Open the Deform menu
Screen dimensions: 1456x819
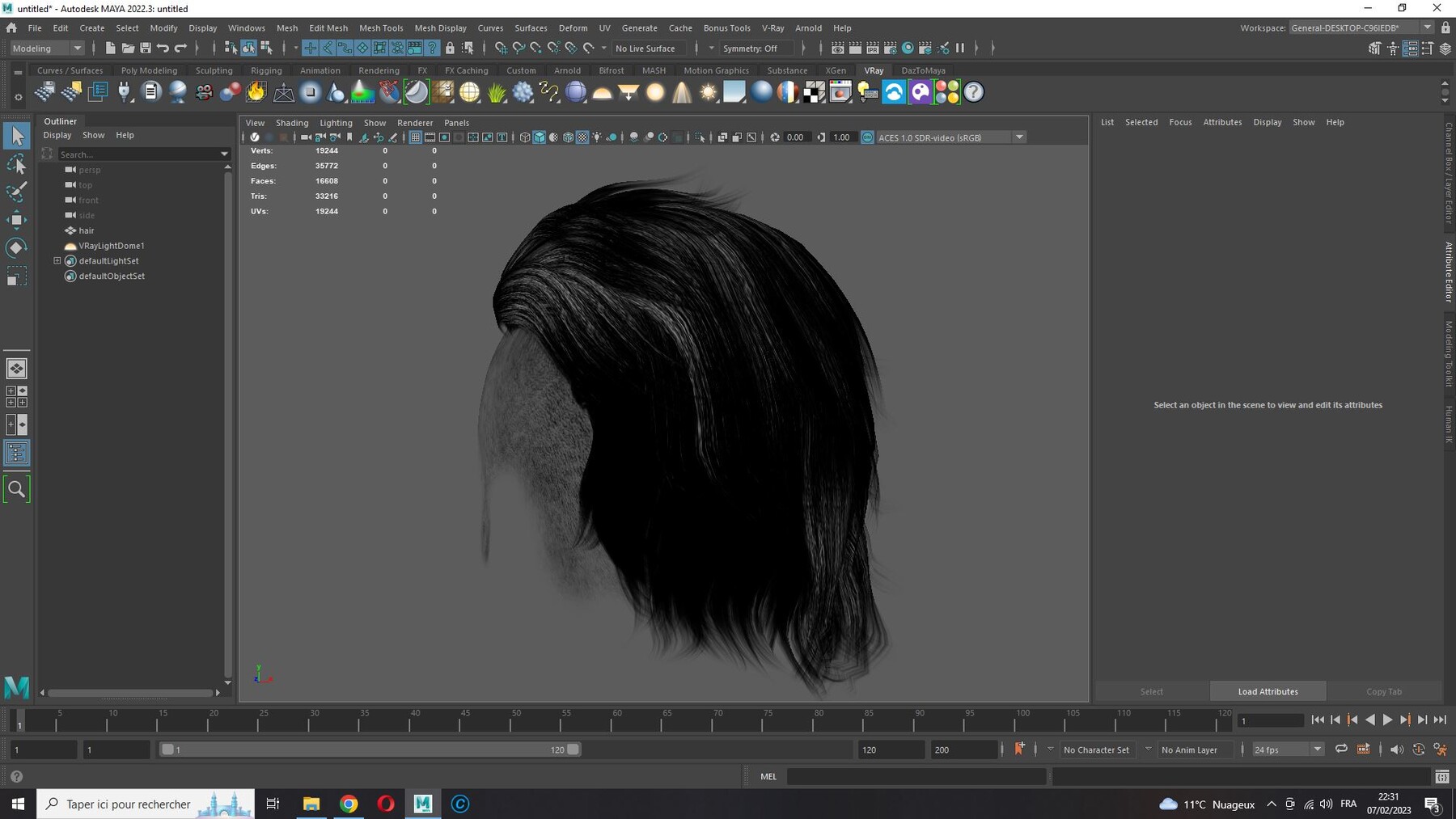click(573, 27)
